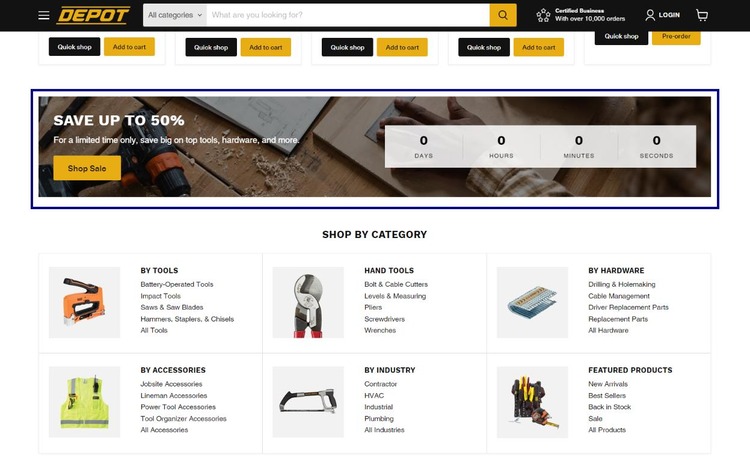Image resolution: width=750 pixels, height=458 pixels.
Task: Click the safety vest accessories thumbnail
Action: (x=84, y=402)
